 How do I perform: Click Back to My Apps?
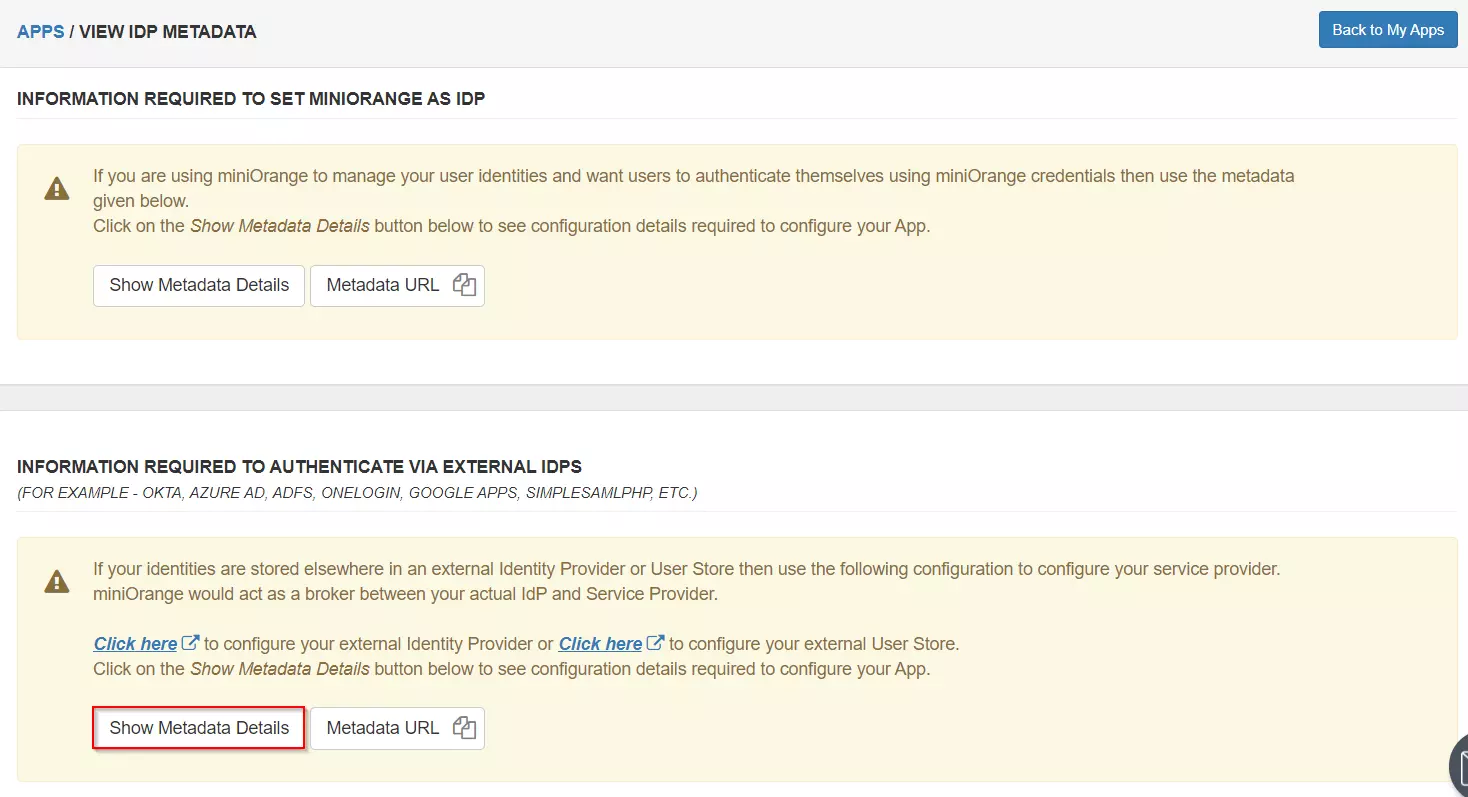1387,29
